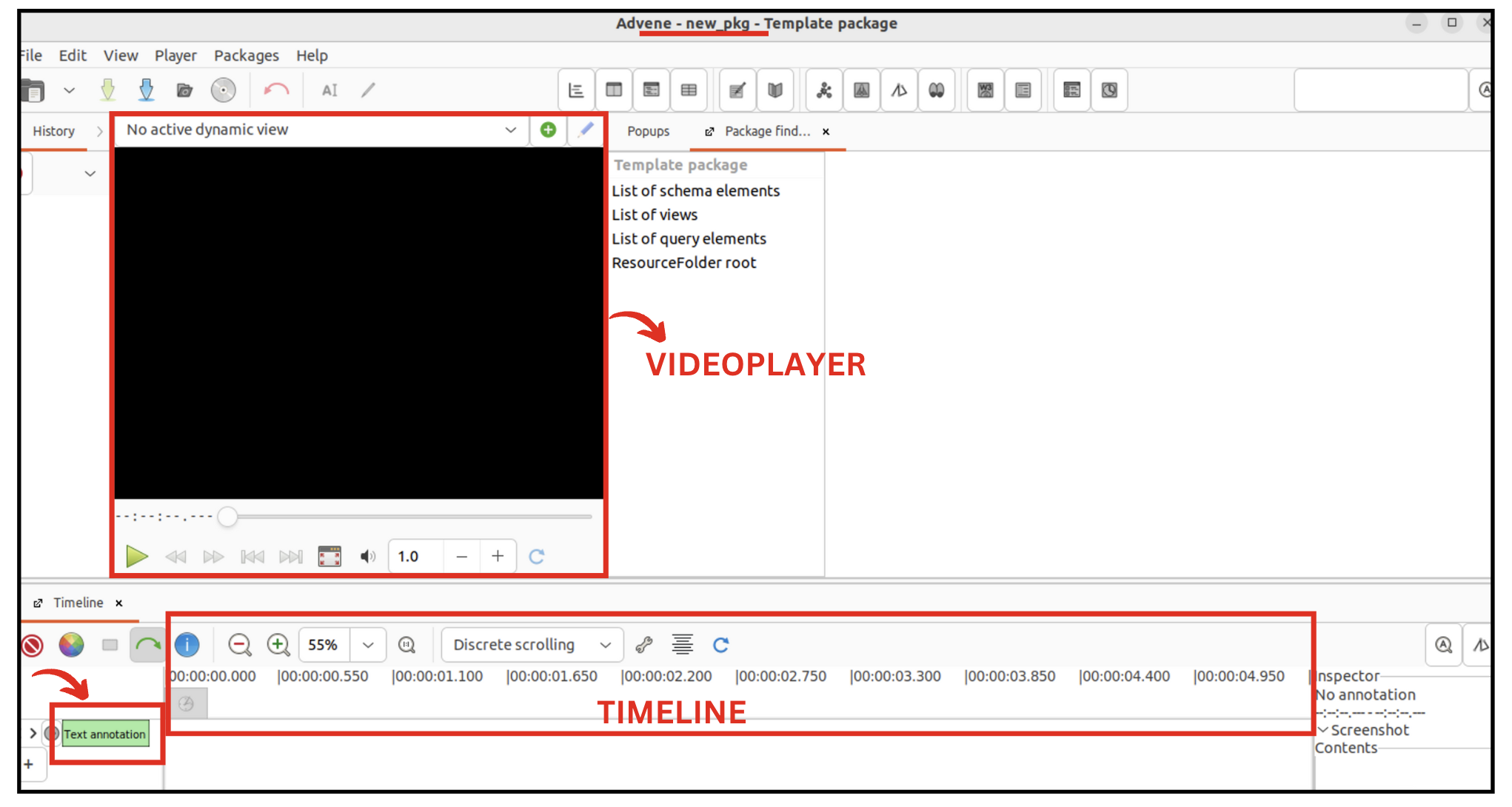Zoom in the timeline
This screenshot has height=807, width=1512.
pos(278,645)
